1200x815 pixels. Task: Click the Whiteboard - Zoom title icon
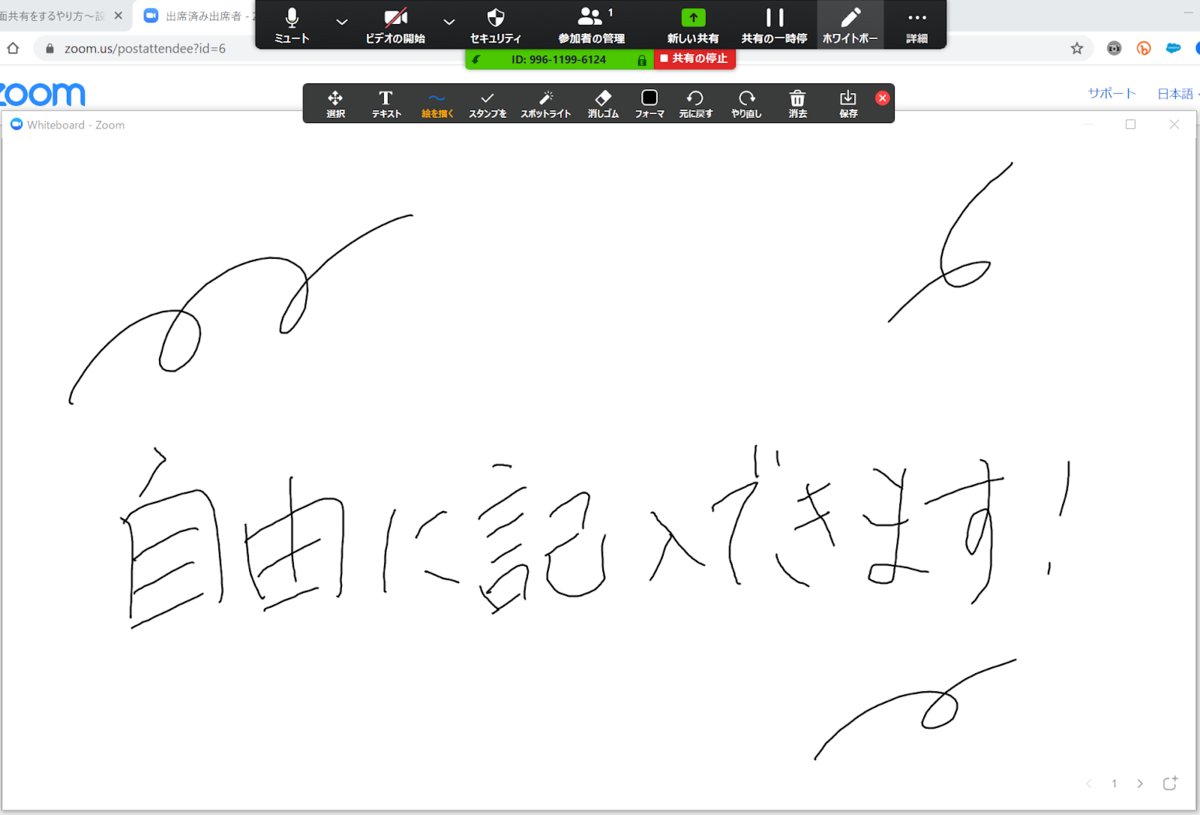(x=16, y=125)
